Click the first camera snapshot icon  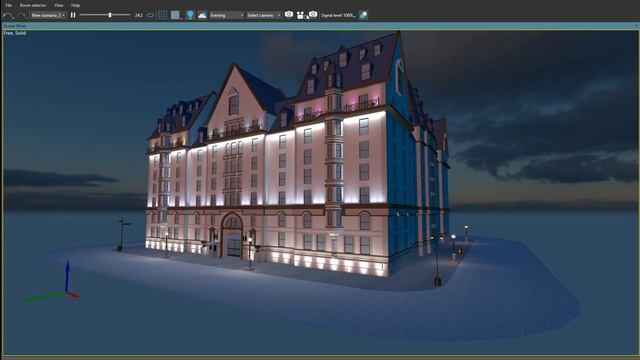pos(289,15)
